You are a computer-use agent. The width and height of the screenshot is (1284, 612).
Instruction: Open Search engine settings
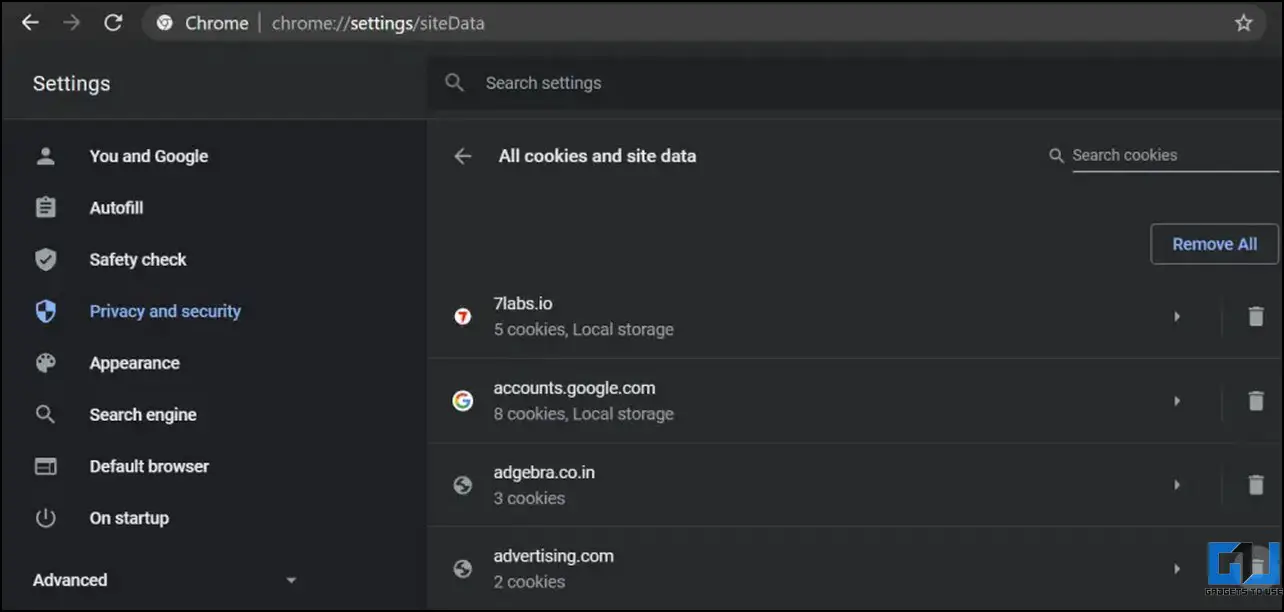[x=143, y=415]
